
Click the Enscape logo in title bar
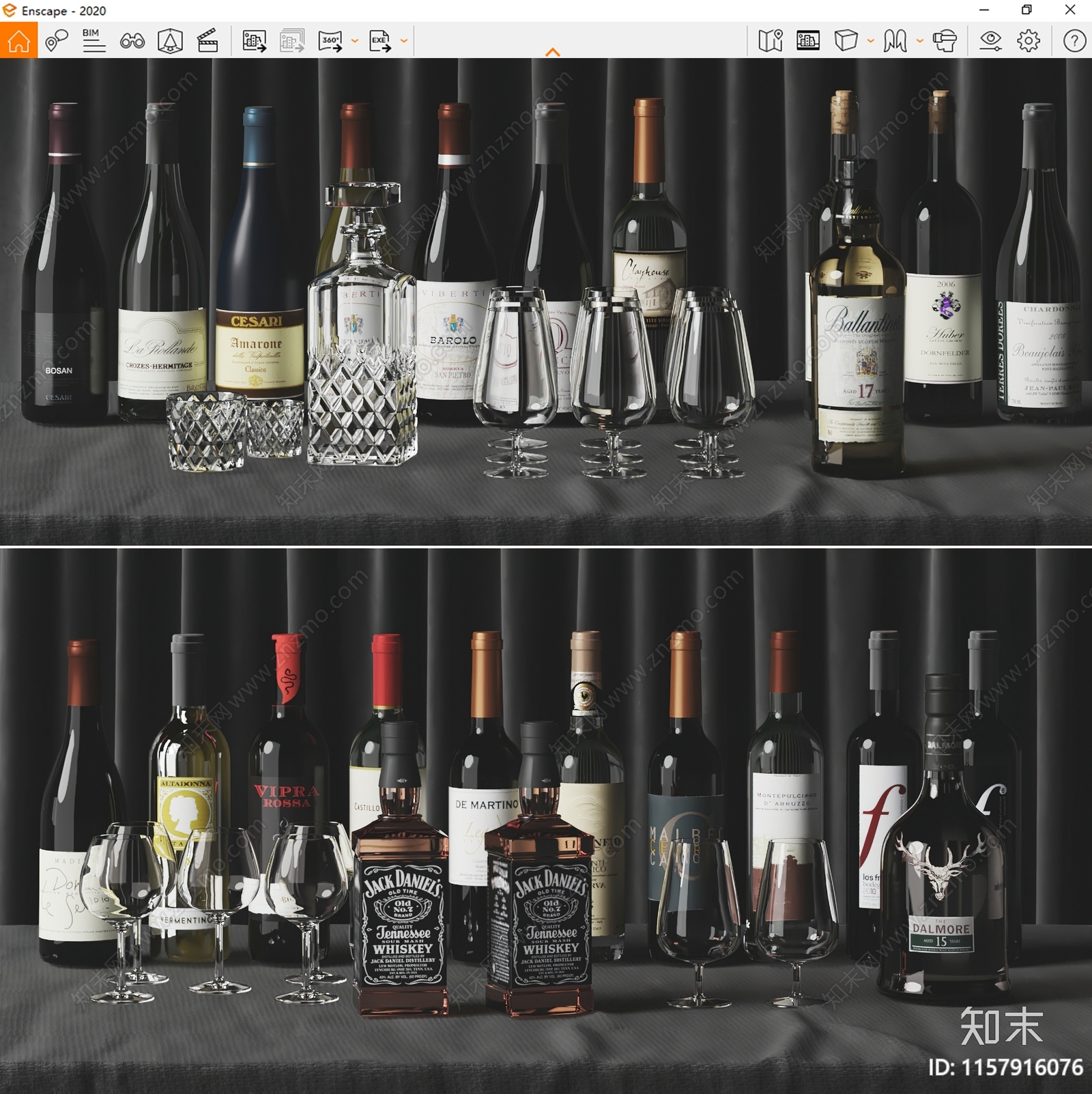pos(10,10)
